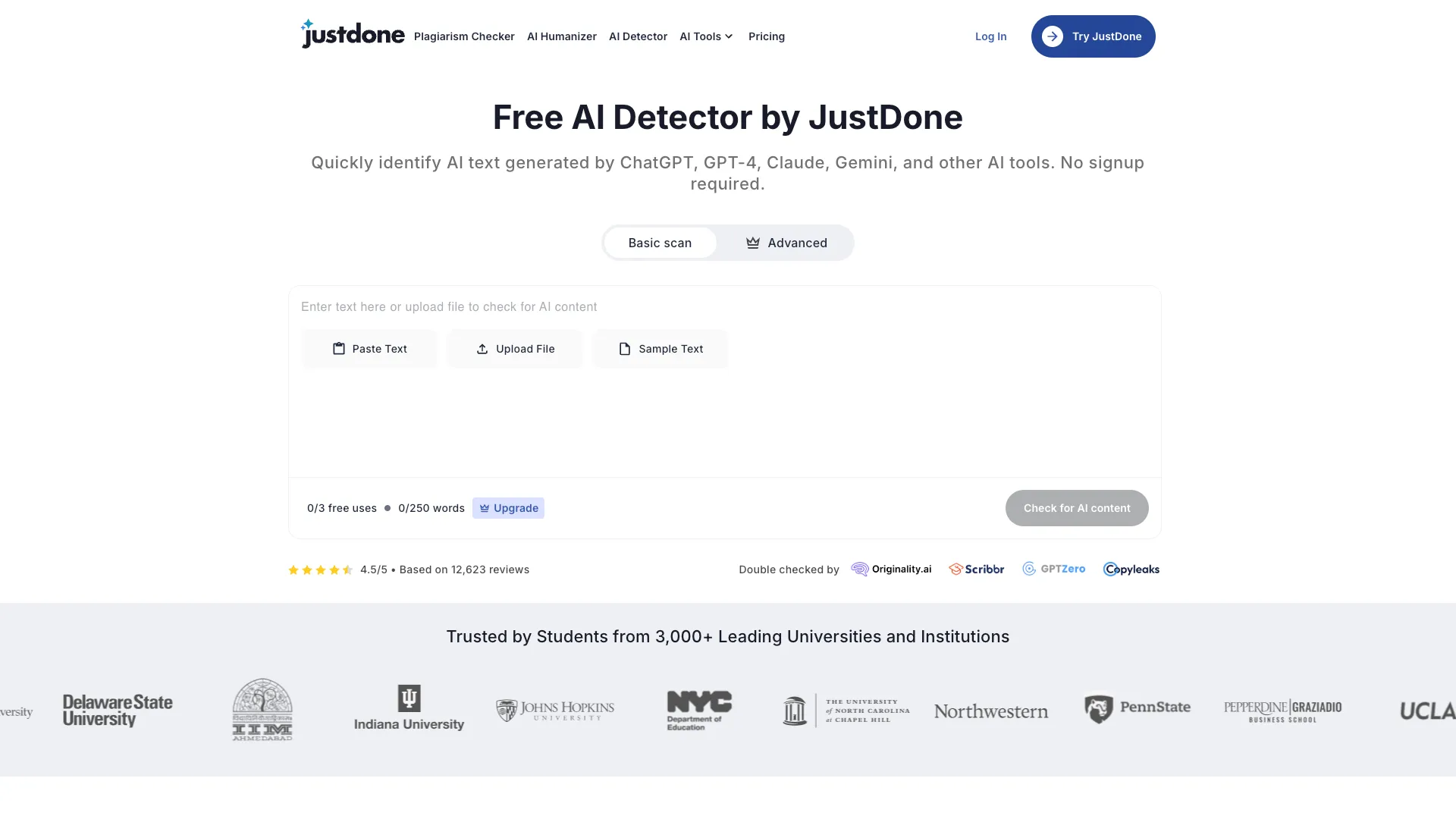Click the Upload File arrow icon
The image size is (1456, 819).
[482, 349]
